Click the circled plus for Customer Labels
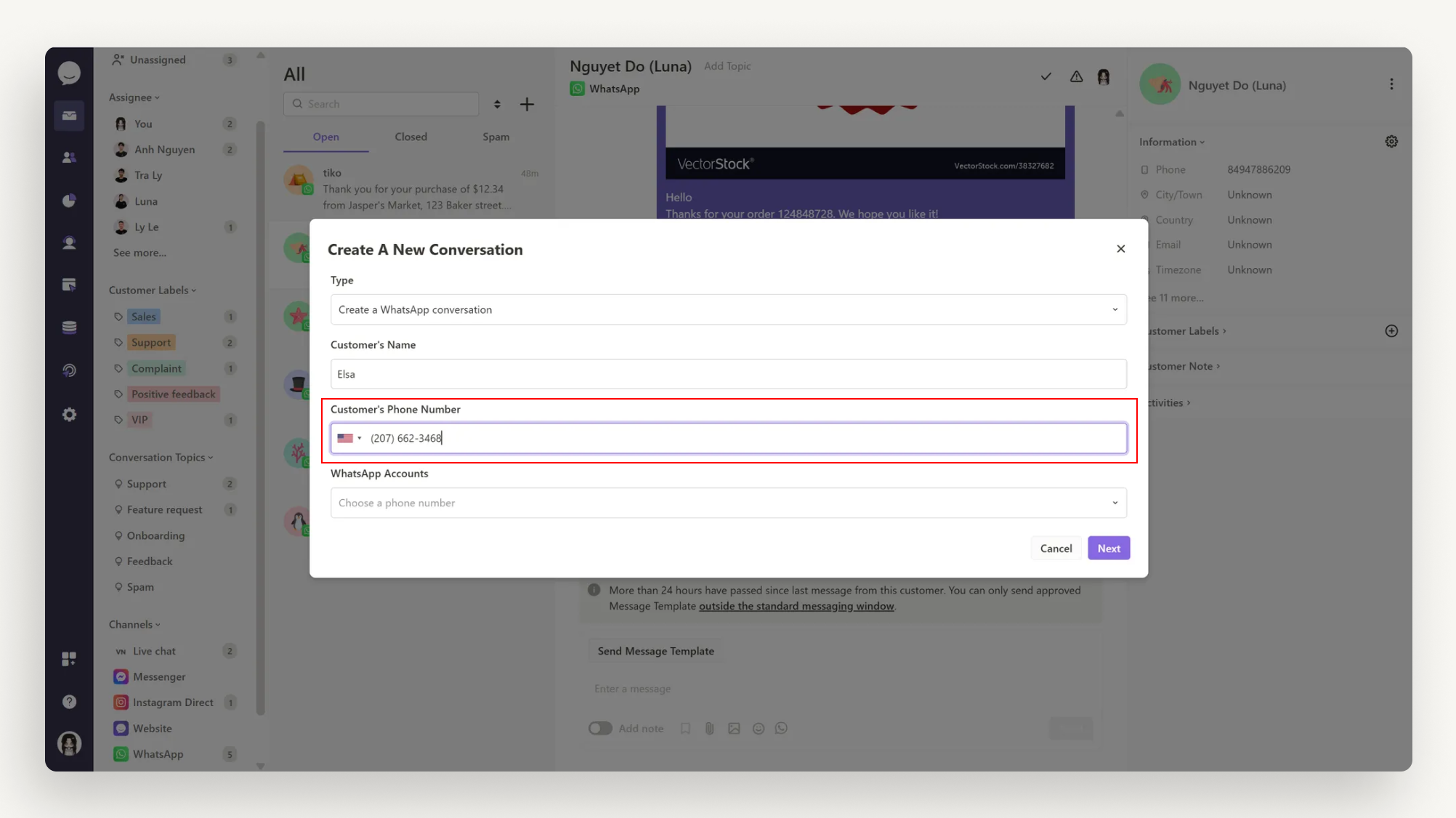 (x=1391, y=331)
